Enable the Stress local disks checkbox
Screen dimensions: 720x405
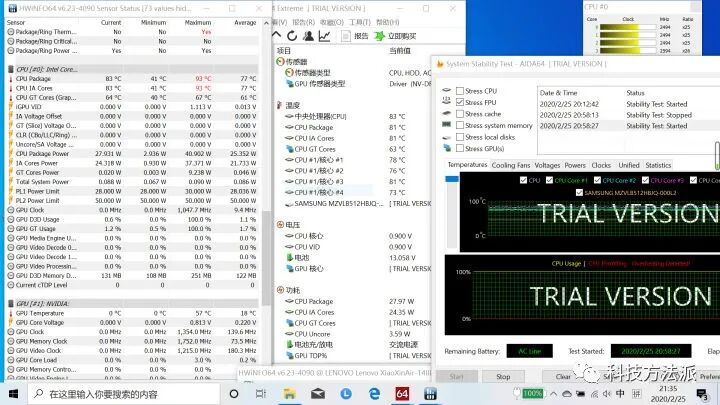click(460, 137)
